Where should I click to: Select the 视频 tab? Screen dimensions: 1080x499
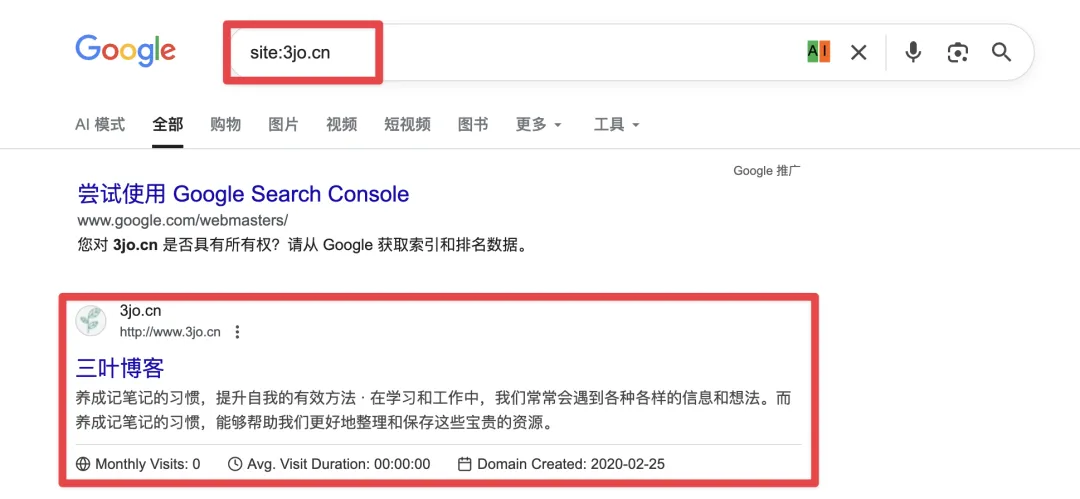click(341, 125)
